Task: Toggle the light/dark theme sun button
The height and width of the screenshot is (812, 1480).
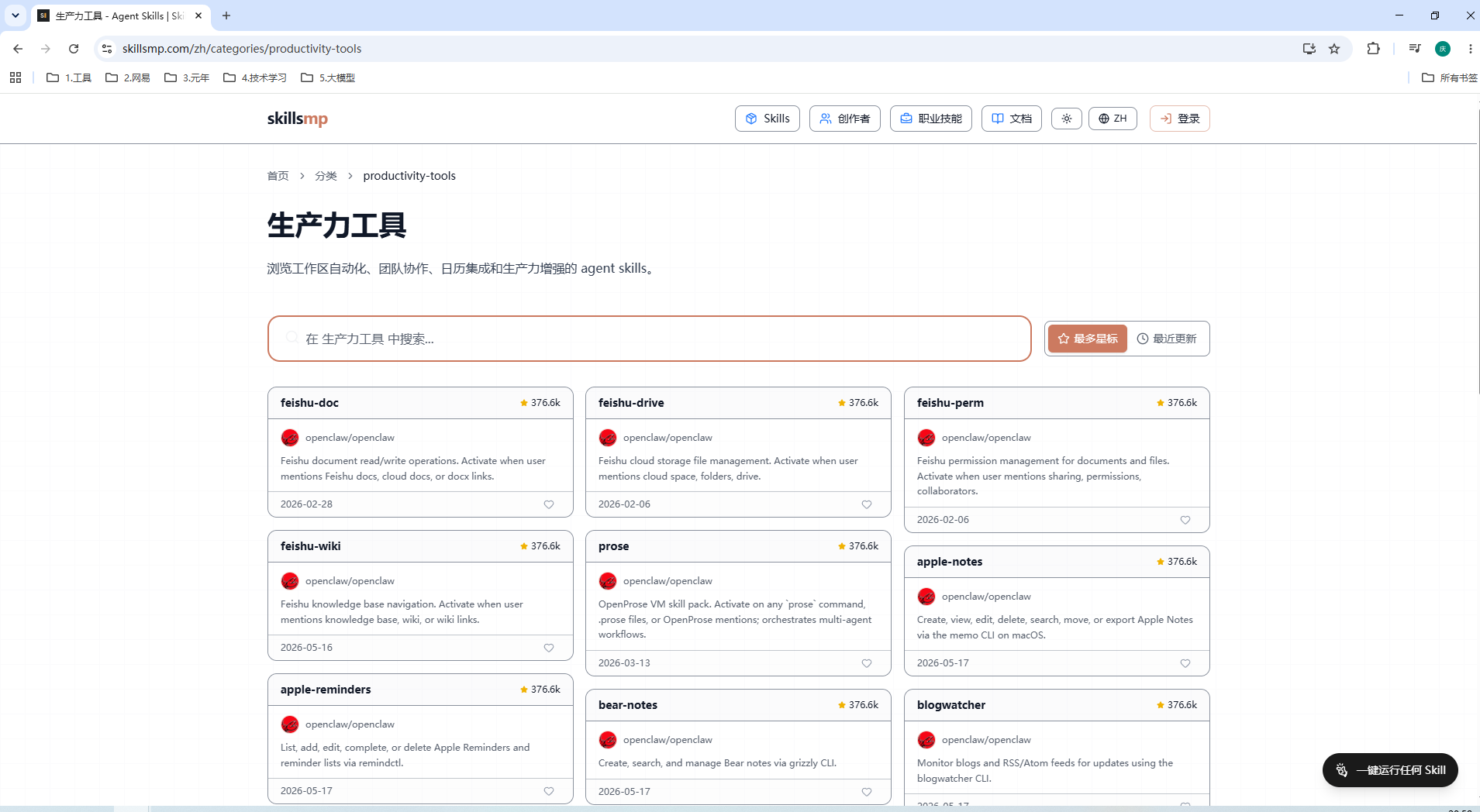Action: (1067, 119)
